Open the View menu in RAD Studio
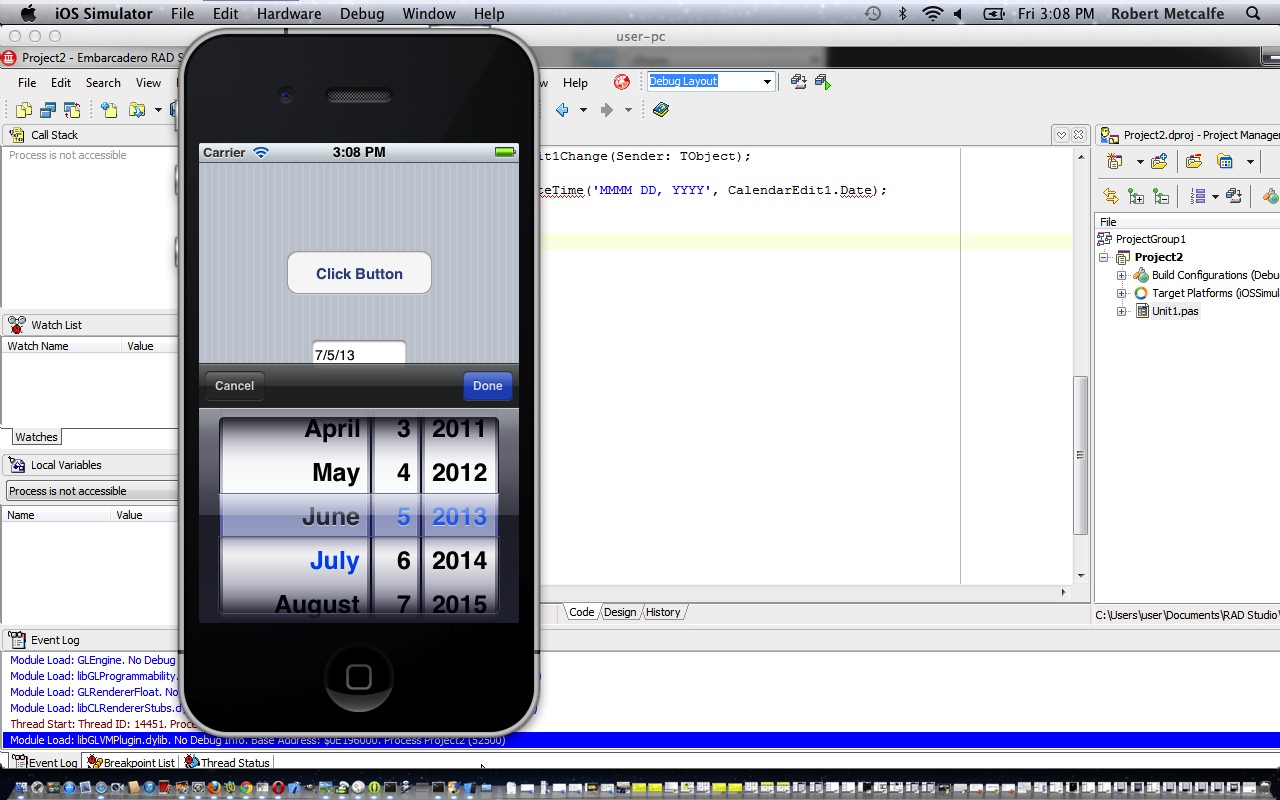The height and width of the screenshot is (800, 1280). click(148, 83)
